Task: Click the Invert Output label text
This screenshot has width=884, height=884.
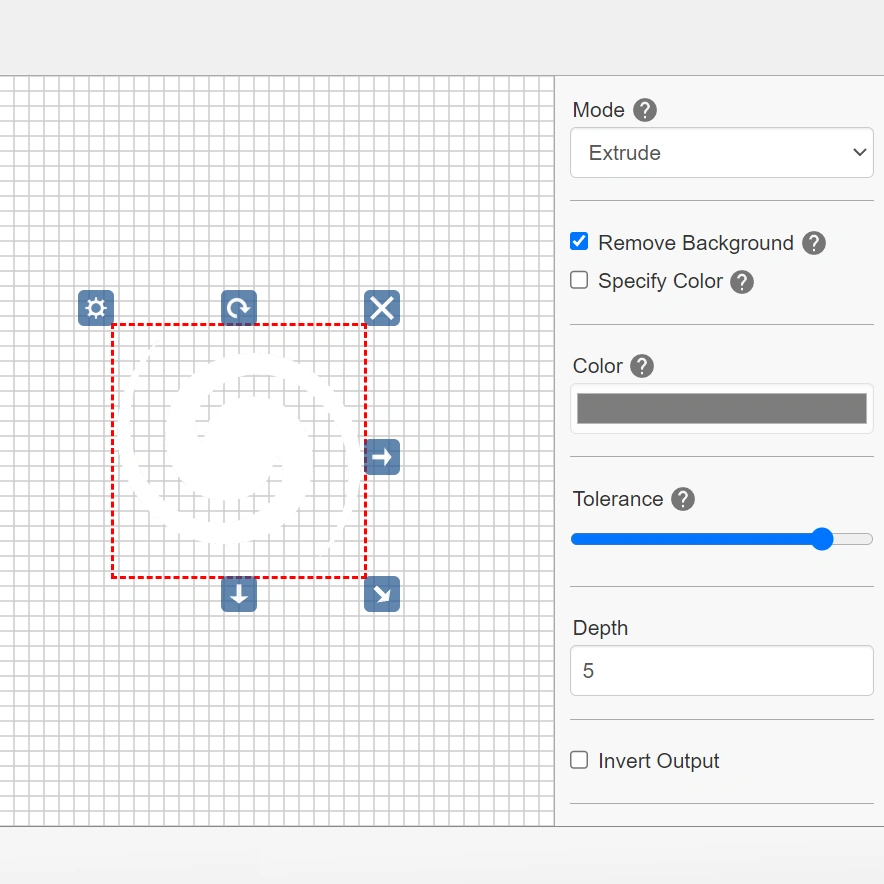Action: click(658, 761)
